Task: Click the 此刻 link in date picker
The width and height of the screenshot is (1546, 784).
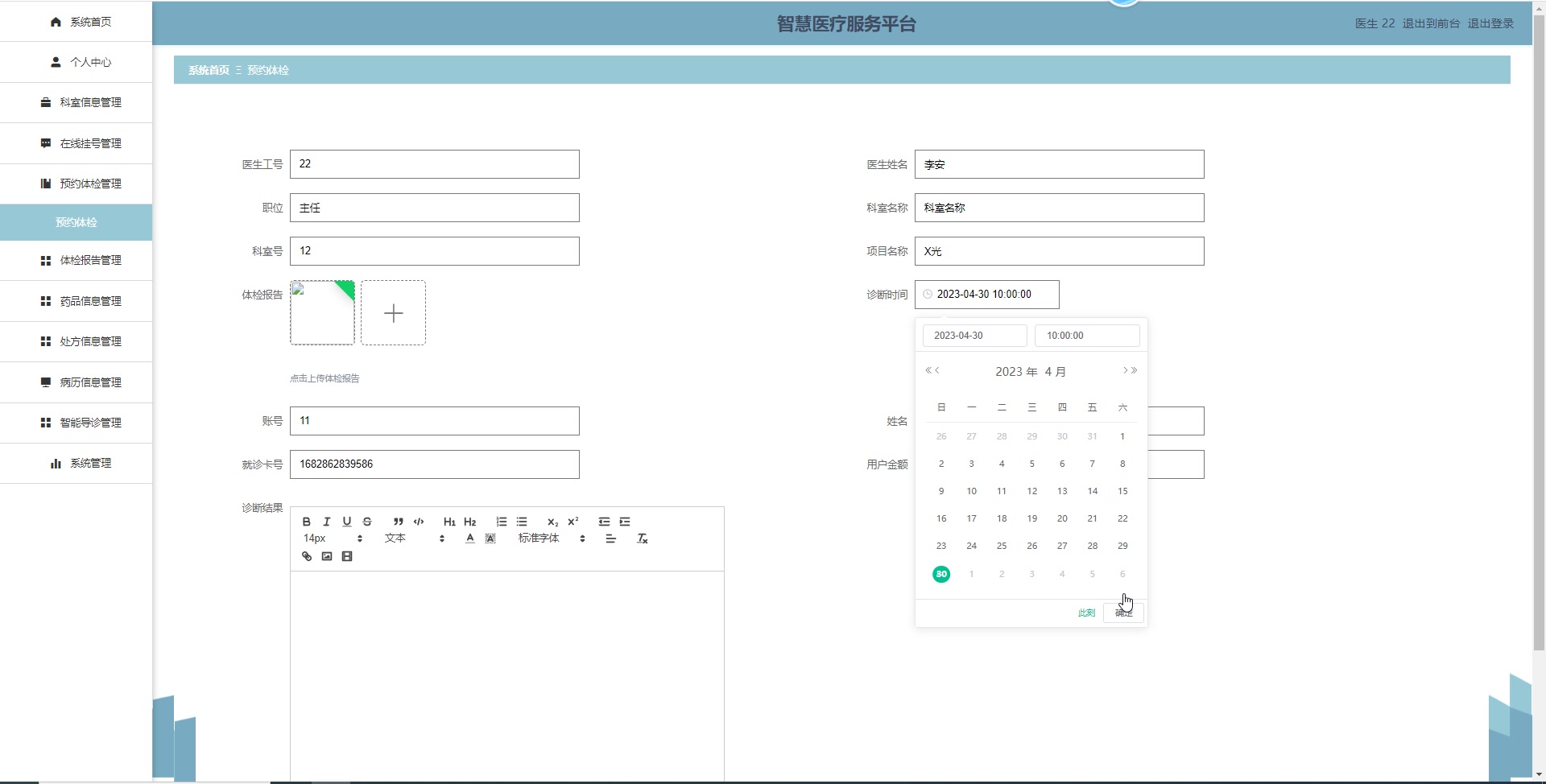Action: click(1085, 613)
